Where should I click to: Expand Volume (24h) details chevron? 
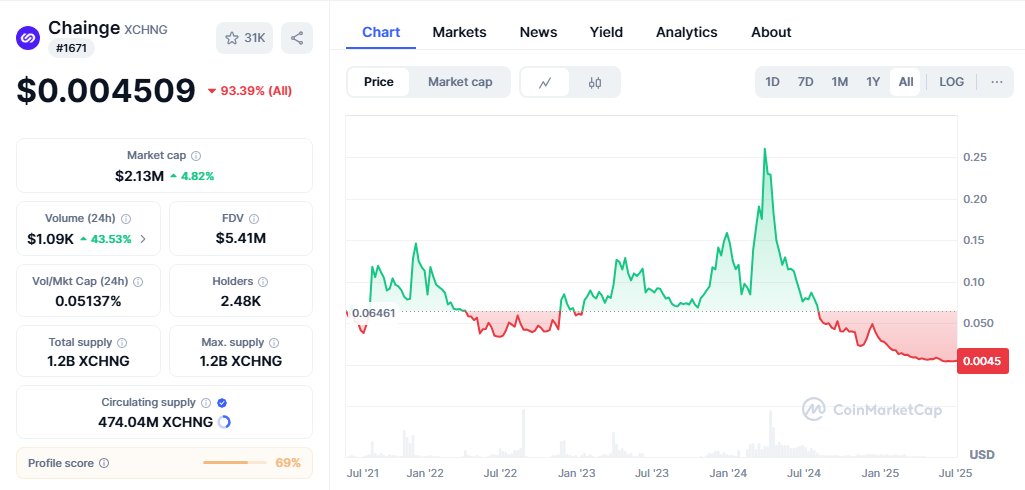tap(143, 239)
